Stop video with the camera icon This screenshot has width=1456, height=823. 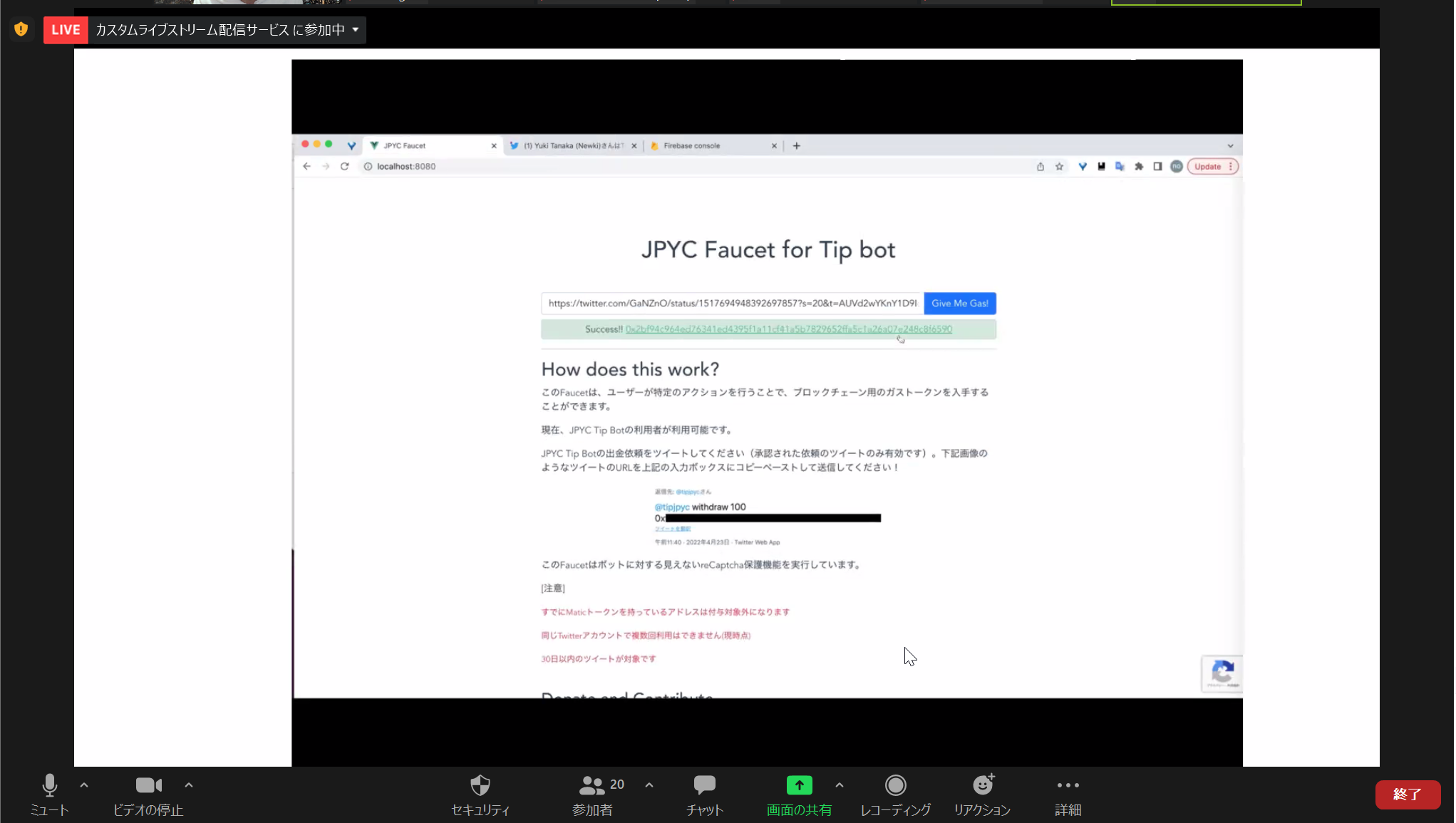point(148,785)
